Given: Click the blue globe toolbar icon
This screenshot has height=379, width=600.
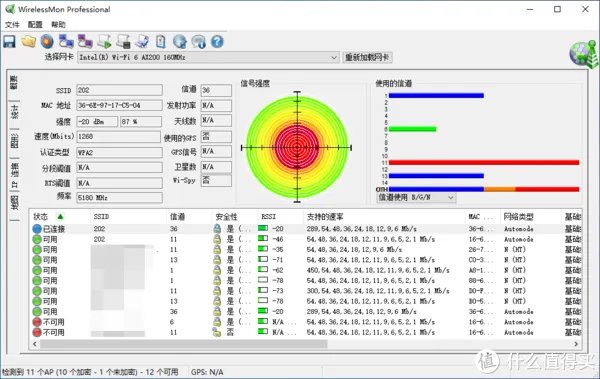Looking at the screenshot, I should [180, 41].
